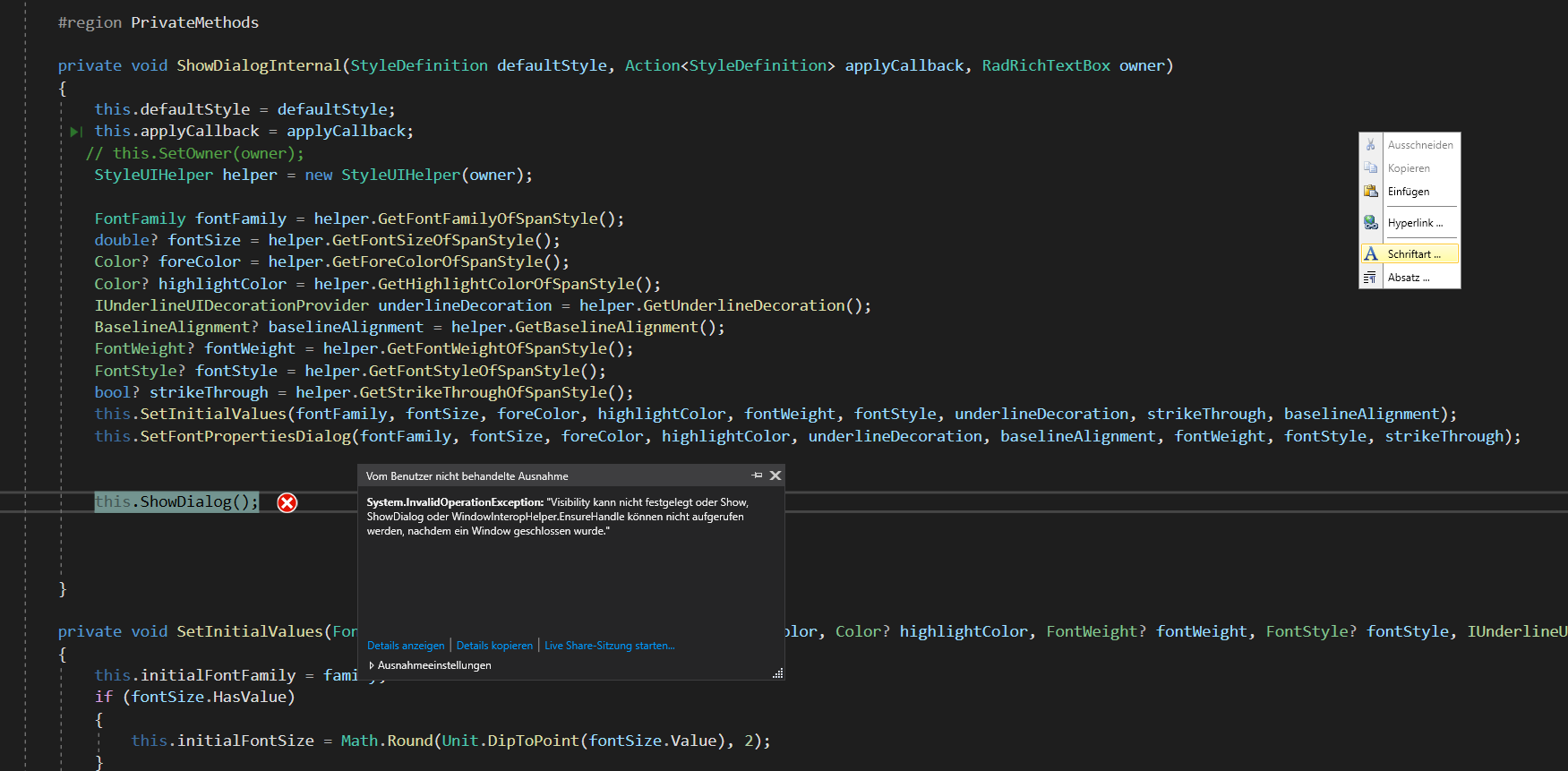
Task: Click 'this.applyCallback = applyCallback;' line
Action: tap(254, 131)
